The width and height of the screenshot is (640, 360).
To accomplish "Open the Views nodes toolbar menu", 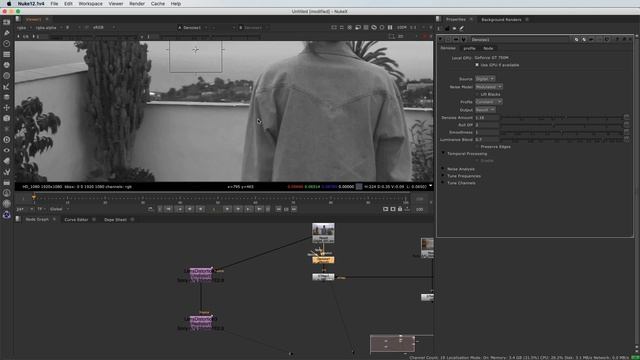I will [7, 150].
